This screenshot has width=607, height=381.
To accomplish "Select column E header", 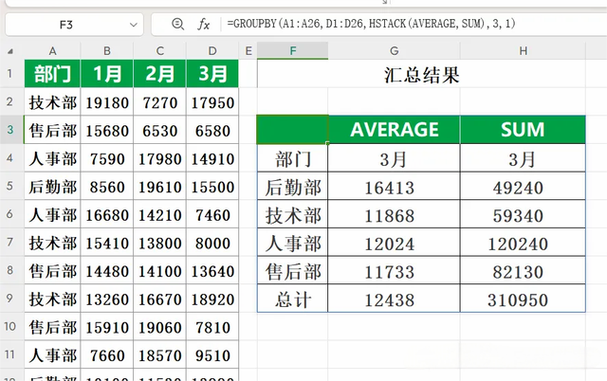I will (x=248, y=51).
